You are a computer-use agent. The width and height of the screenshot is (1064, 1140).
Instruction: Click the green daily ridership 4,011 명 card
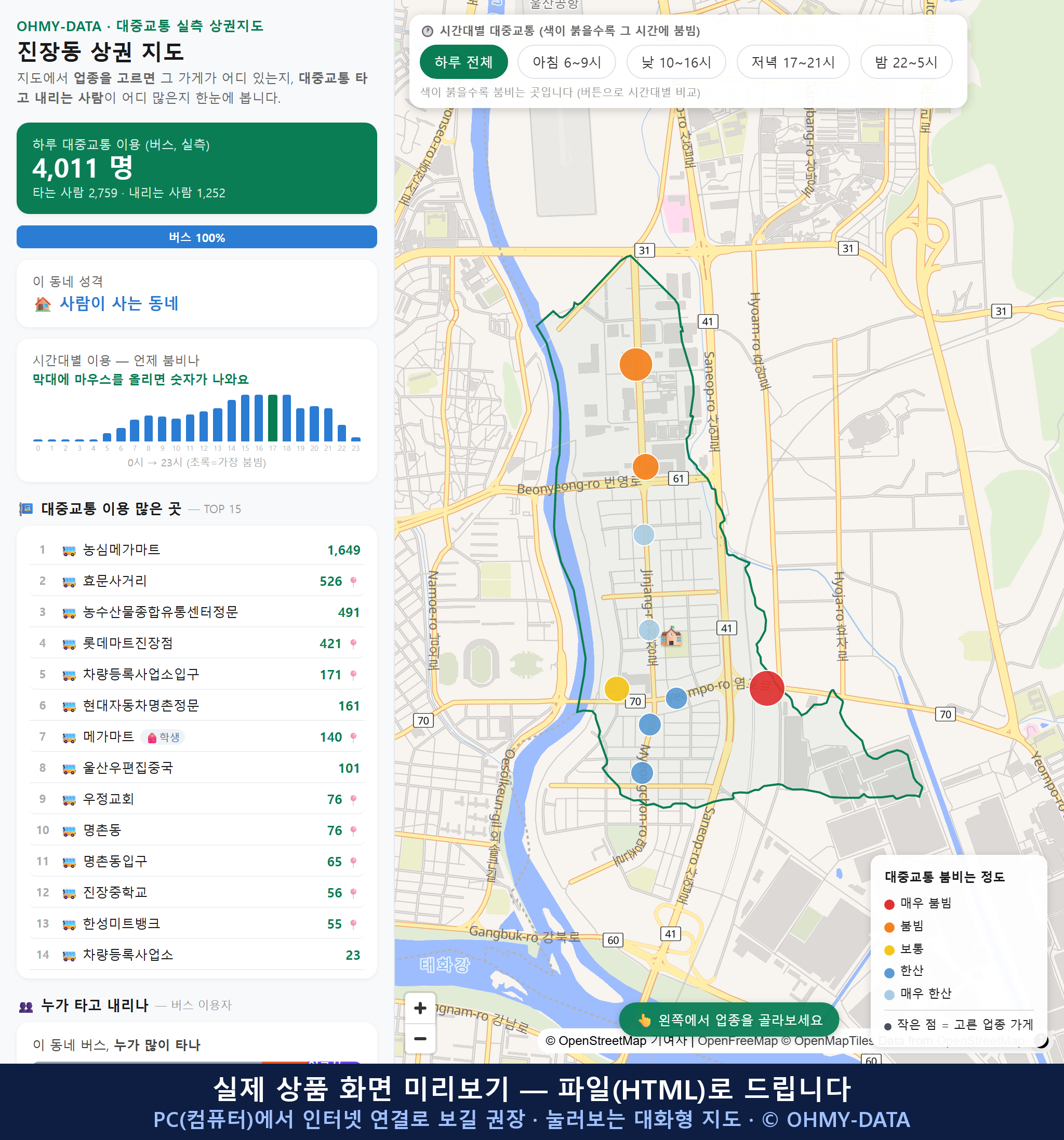click(x=197, y=168)
